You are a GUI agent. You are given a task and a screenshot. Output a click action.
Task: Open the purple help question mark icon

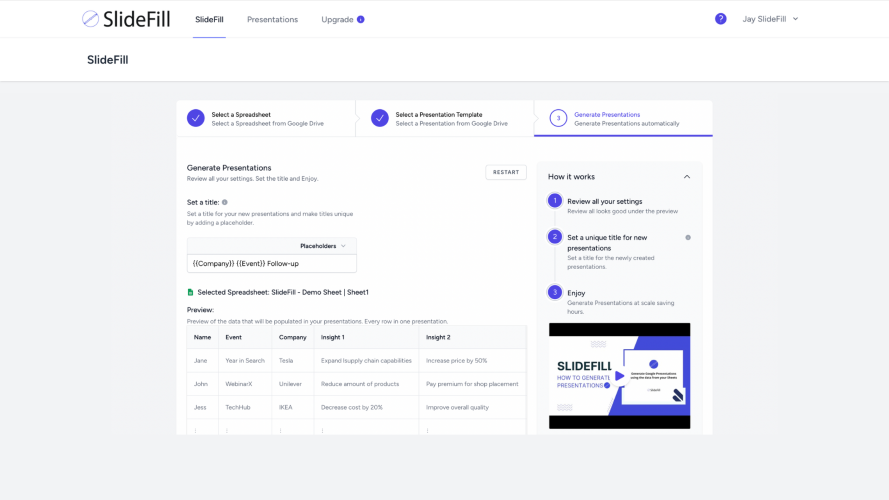coord(721,19)
